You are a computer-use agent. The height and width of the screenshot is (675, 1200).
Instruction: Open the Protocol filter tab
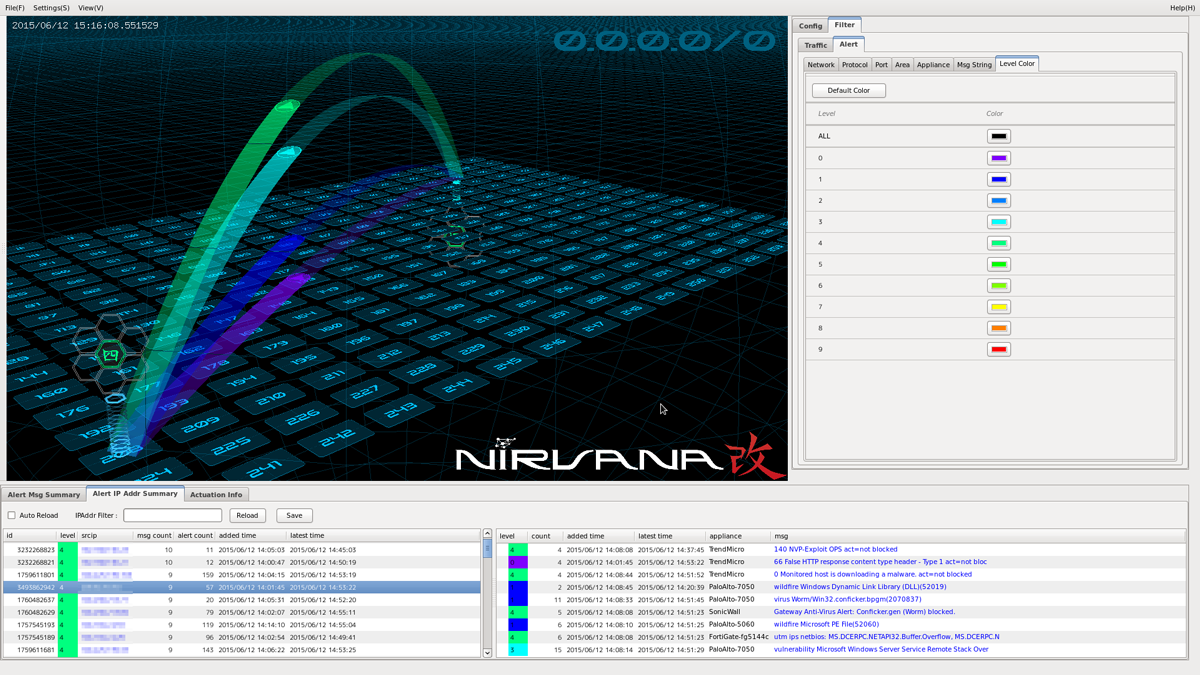(855, 65)
